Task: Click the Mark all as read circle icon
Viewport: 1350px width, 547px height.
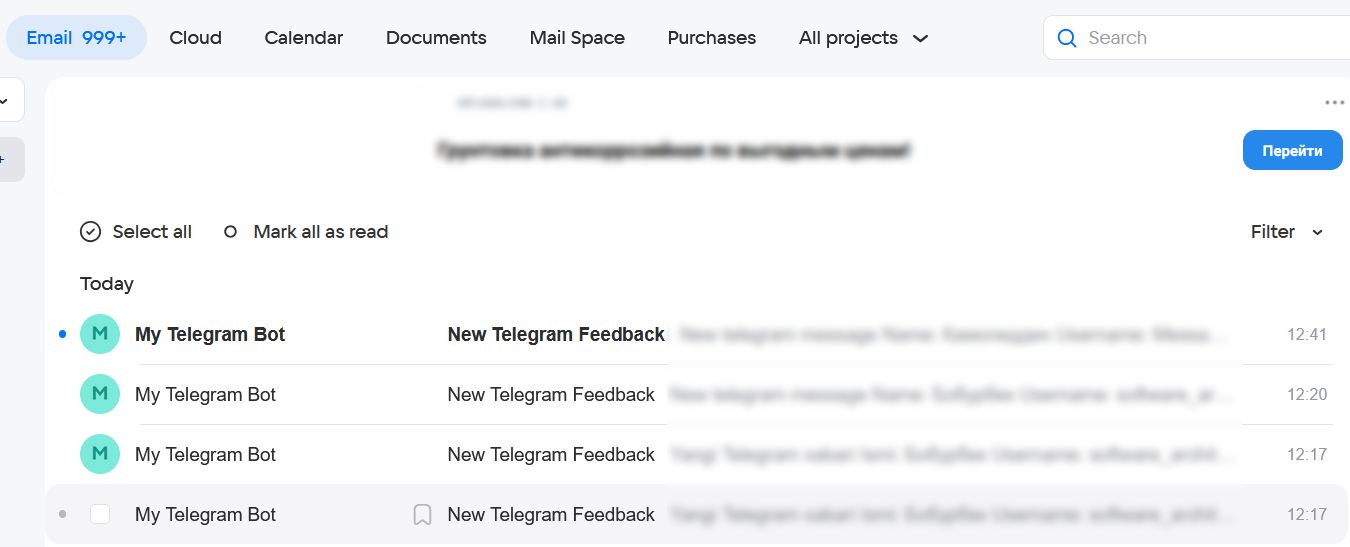Action: tap(231, 232)
